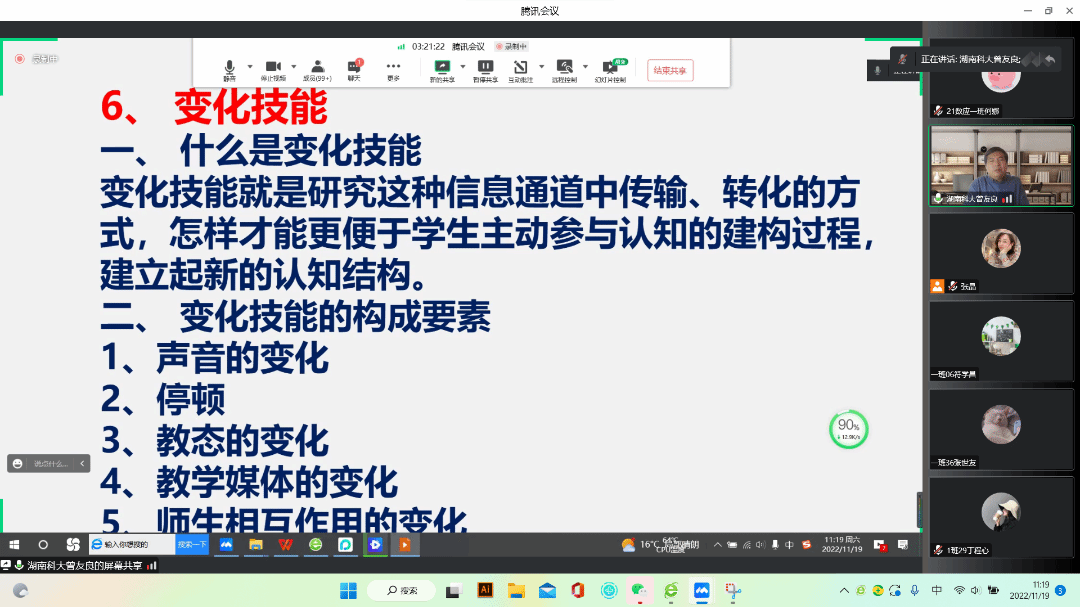The height and width of the screenshot is (607, 1080).
Task: Open the chat (聊天) panel
Action: point(354,70)
